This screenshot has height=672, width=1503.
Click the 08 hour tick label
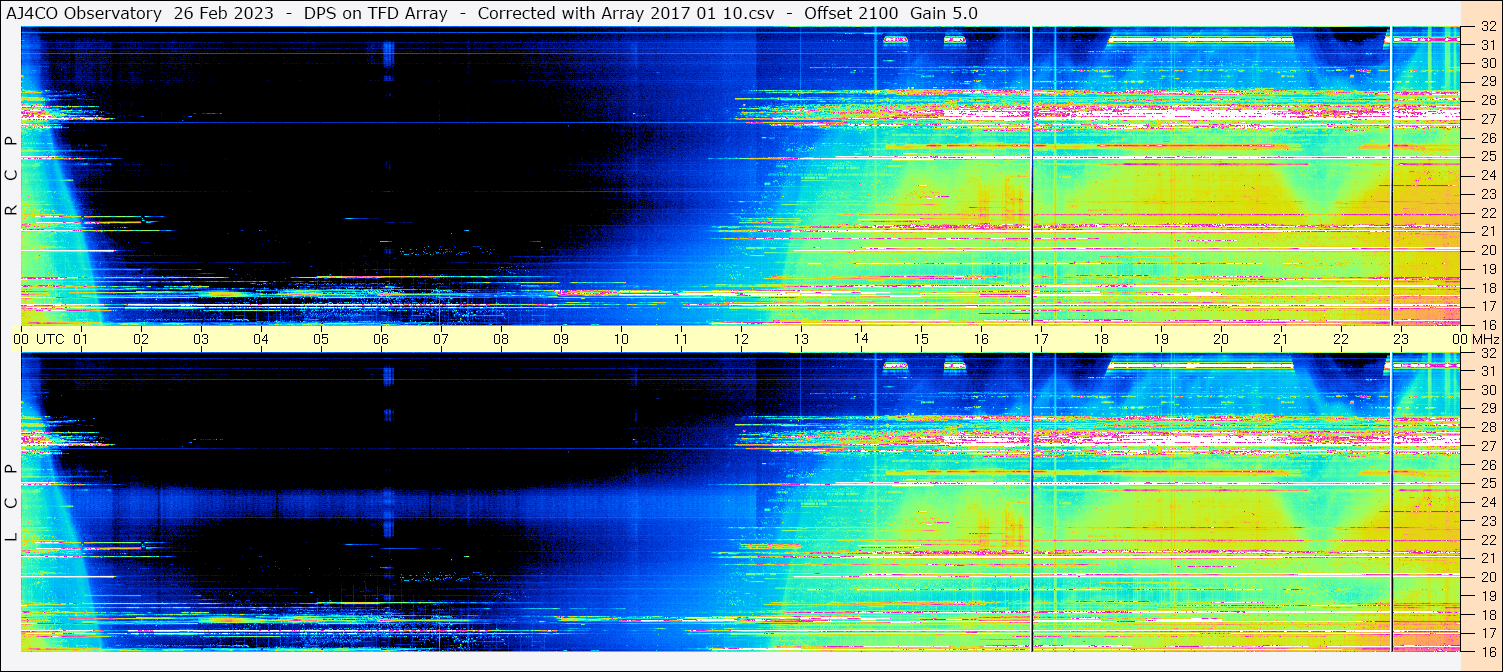tap(501, 339)
